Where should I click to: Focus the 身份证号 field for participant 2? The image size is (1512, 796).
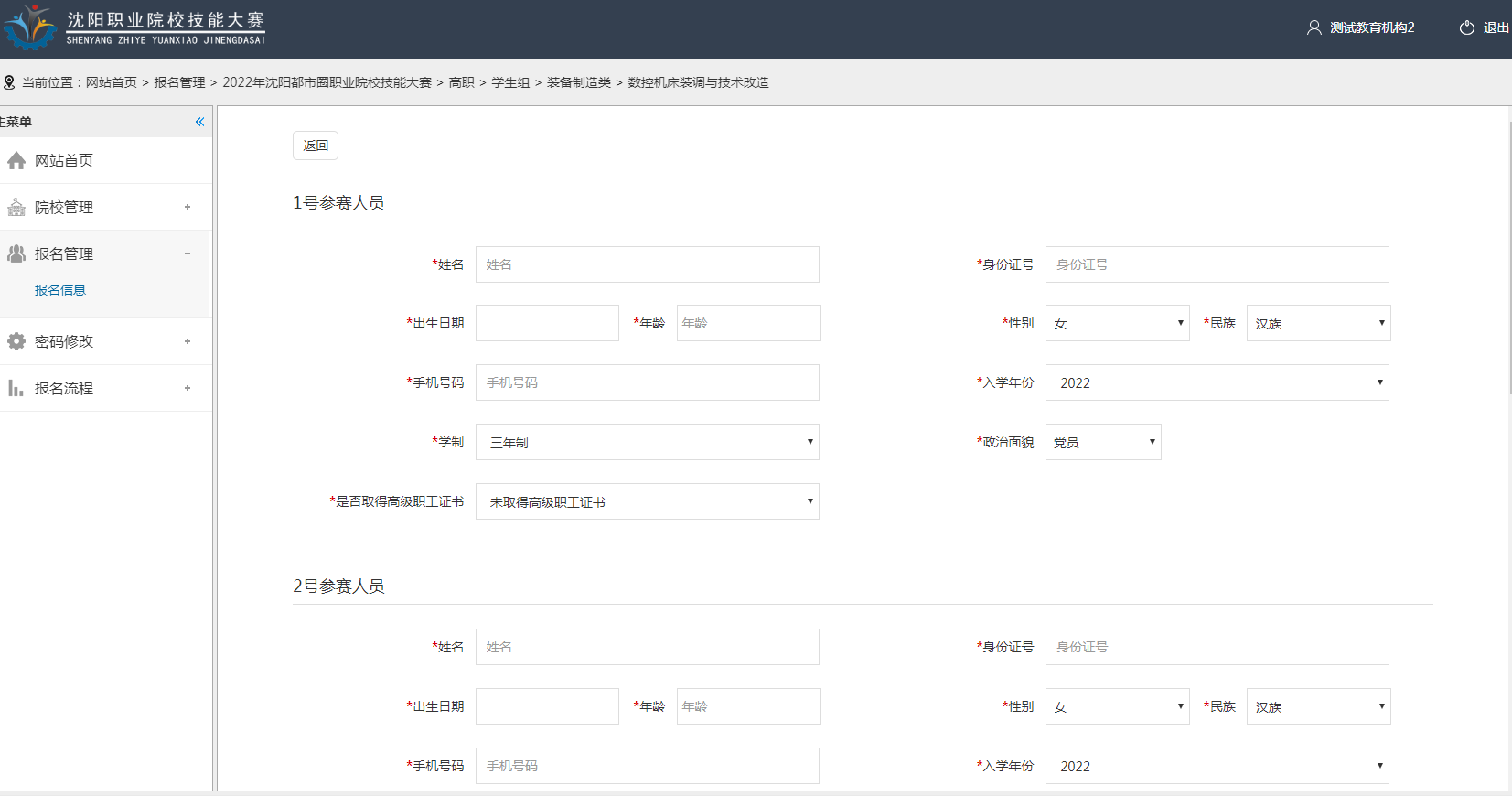pos(1217,647)
